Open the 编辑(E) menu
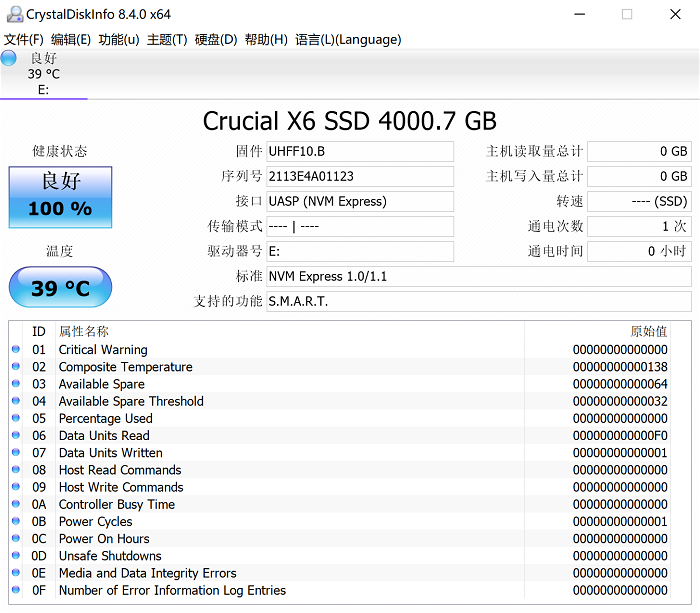Image resolution: width=700 pixels, height=613 pixels. click(71, 40)
